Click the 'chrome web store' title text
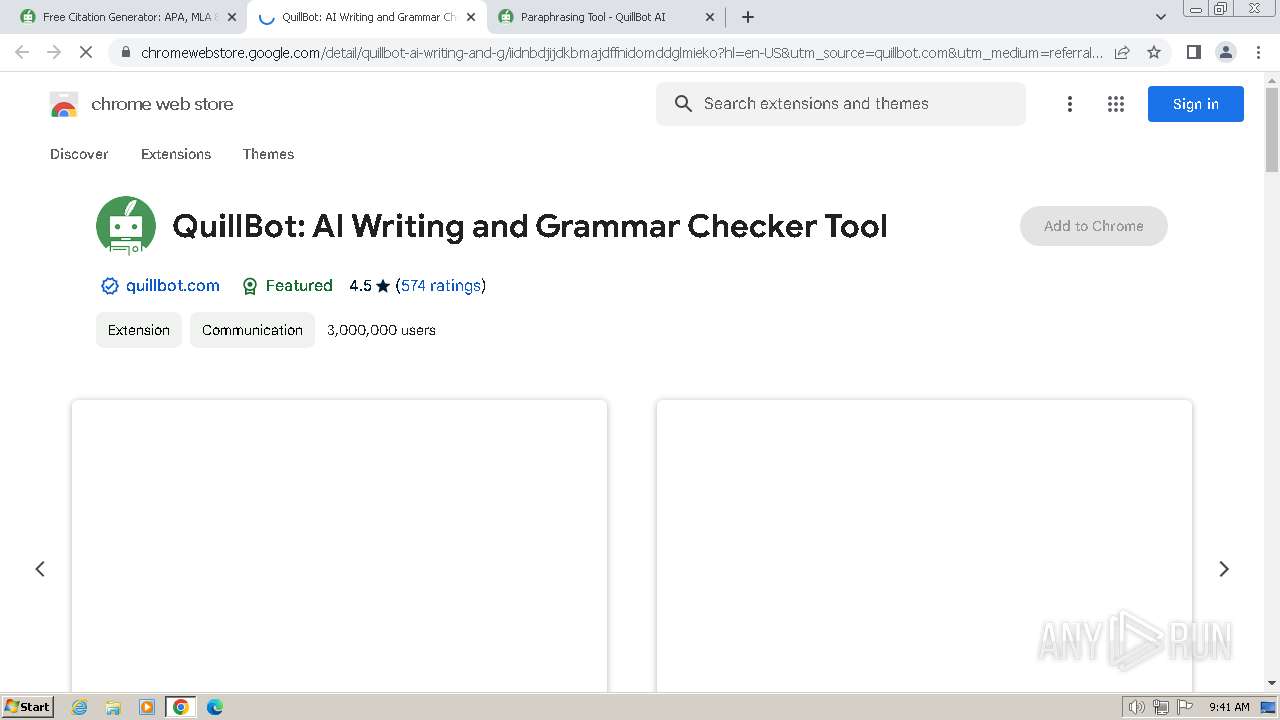This screenshot has width=1280, height=720. coord(162,104)
